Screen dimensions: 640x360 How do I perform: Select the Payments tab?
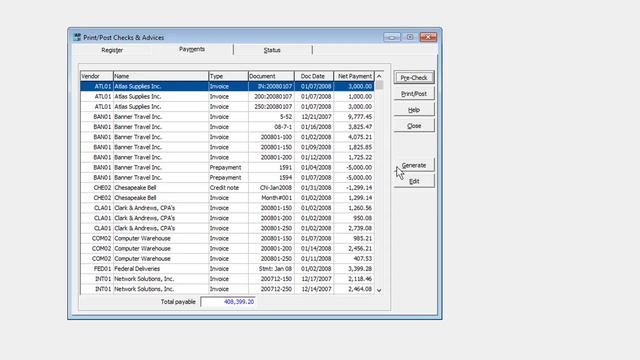click(x=192, y=49)
